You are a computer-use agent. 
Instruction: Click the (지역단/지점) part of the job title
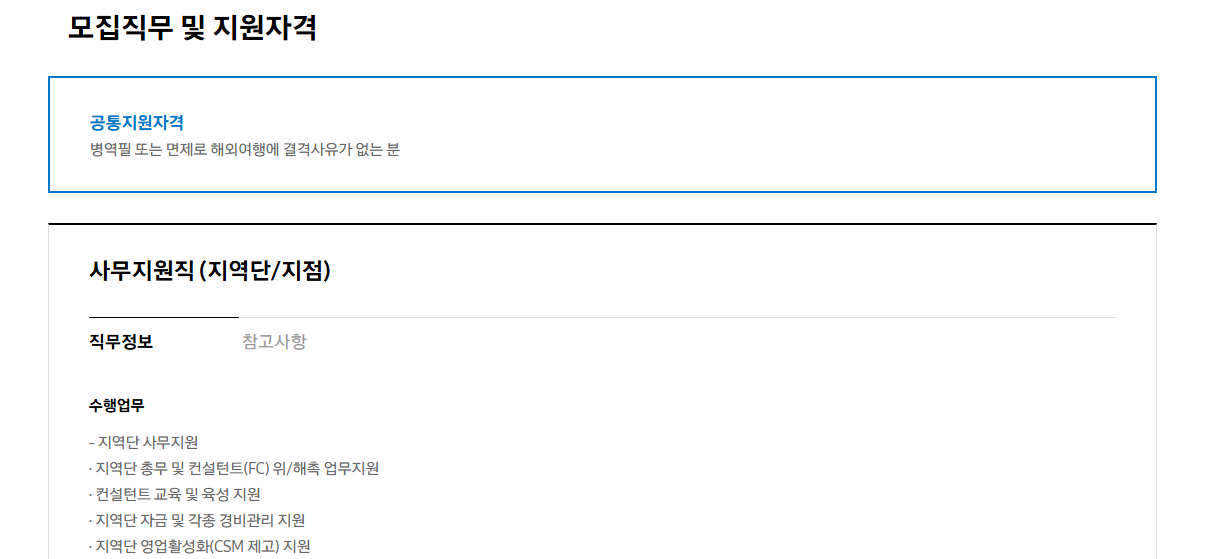(x=266, y=270)
